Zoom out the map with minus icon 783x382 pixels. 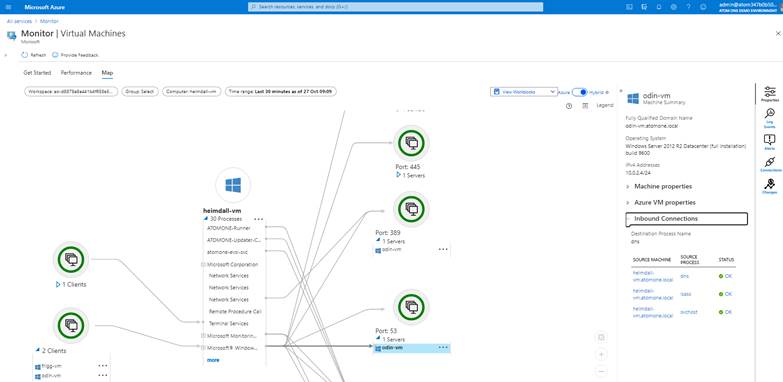point(601,371)
